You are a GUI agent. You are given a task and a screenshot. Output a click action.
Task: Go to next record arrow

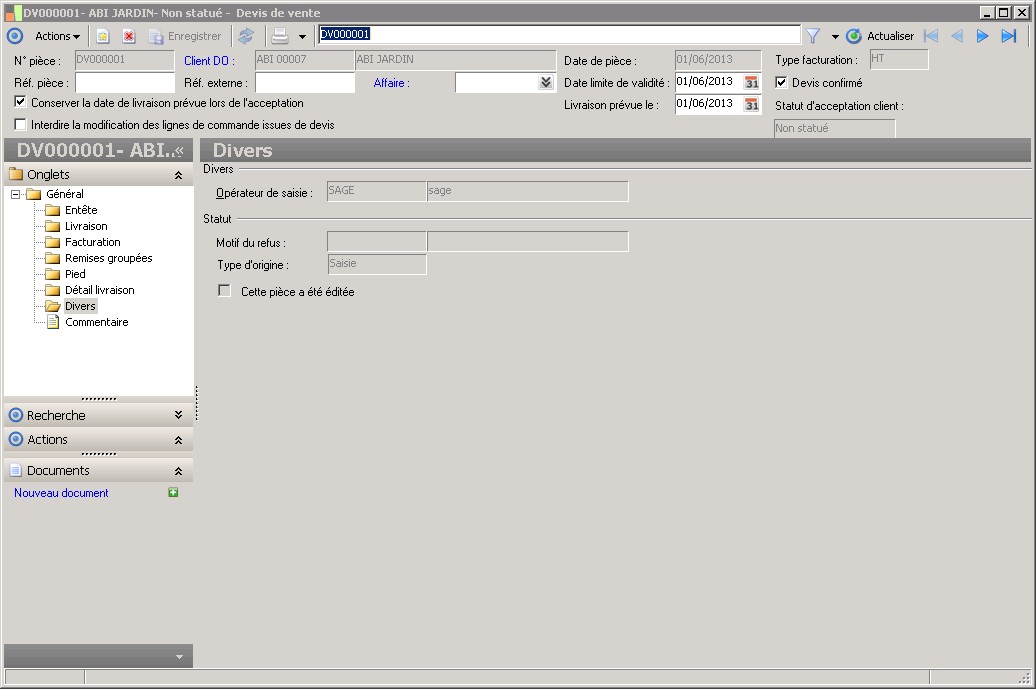(982, 36)
